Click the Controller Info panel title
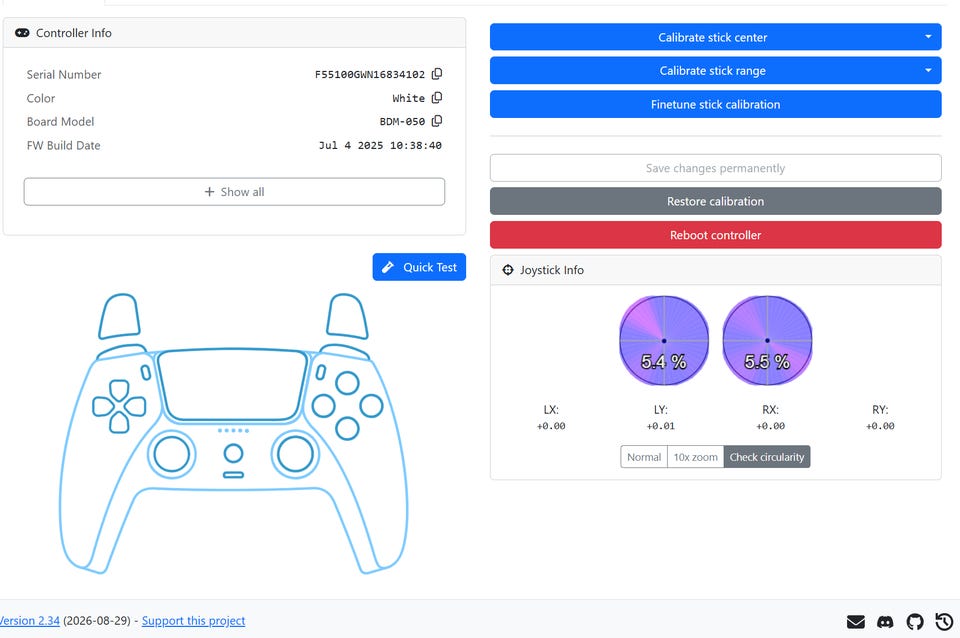The height and width of the screenshot is (638, 960). click(73, 33)
